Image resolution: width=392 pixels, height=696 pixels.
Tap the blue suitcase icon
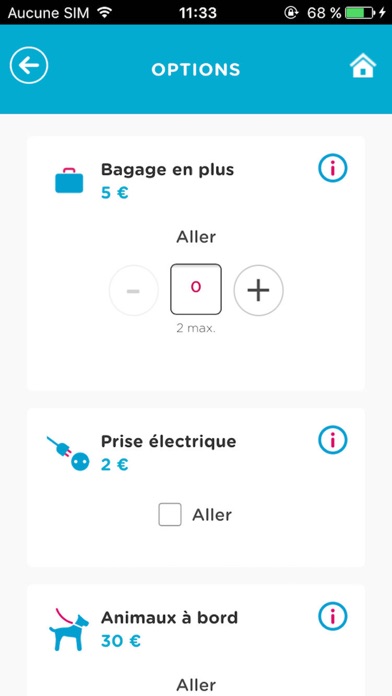69,180
